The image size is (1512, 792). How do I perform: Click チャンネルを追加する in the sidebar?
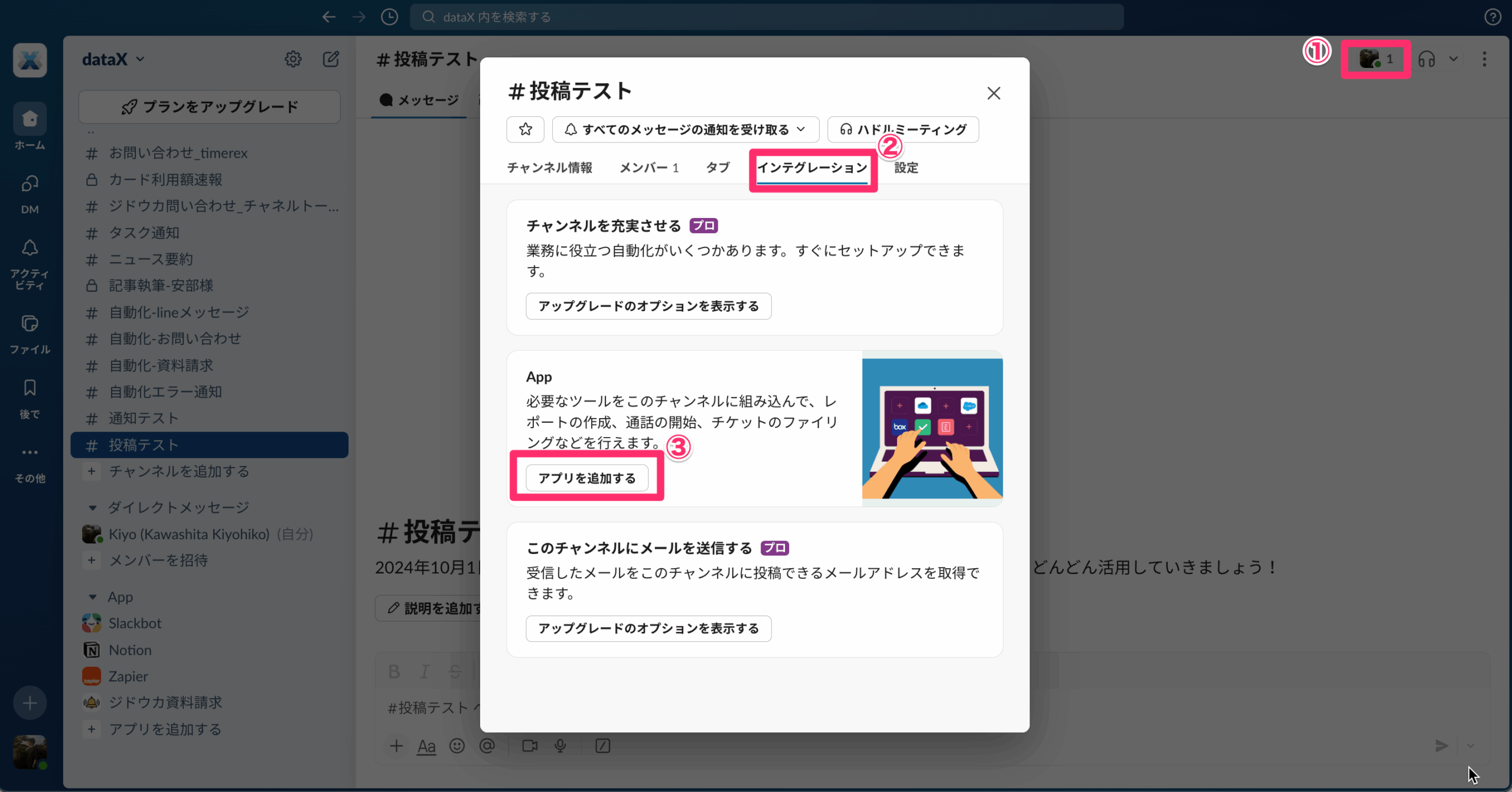point(210,471)
